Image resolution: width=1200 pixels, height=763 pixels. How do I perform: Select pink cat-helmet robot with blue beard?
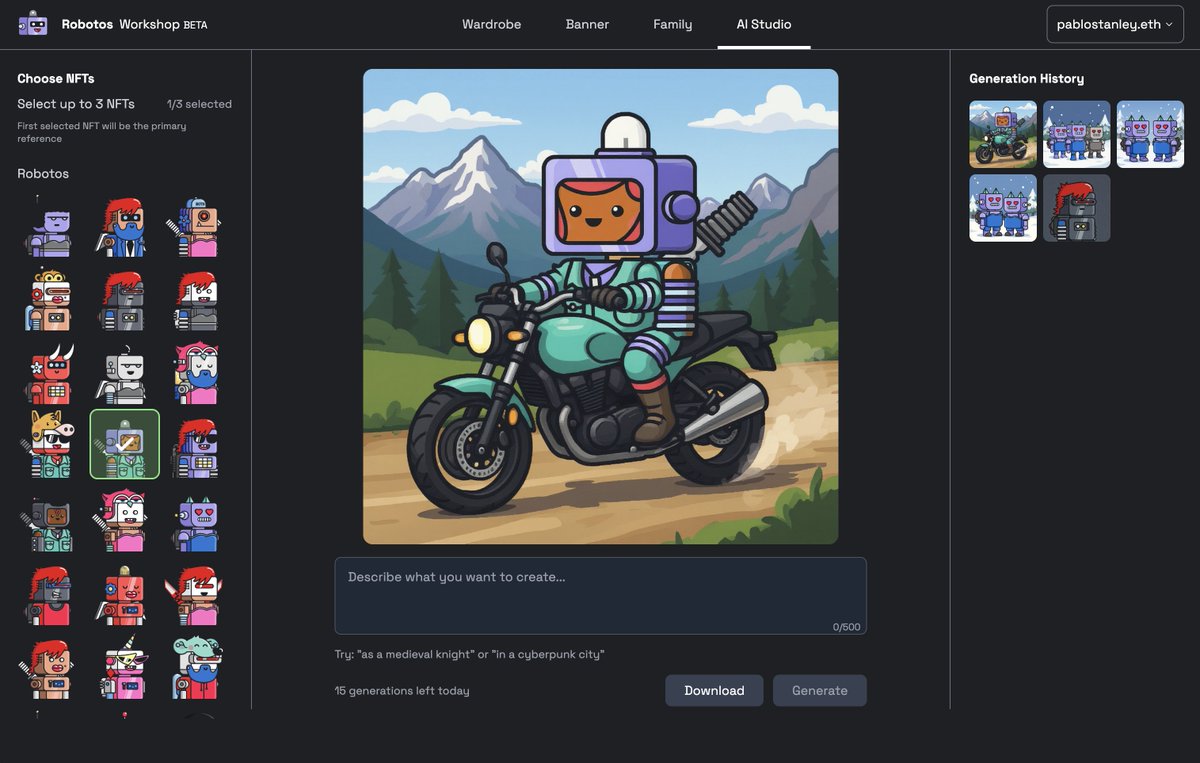coord(198,372)
